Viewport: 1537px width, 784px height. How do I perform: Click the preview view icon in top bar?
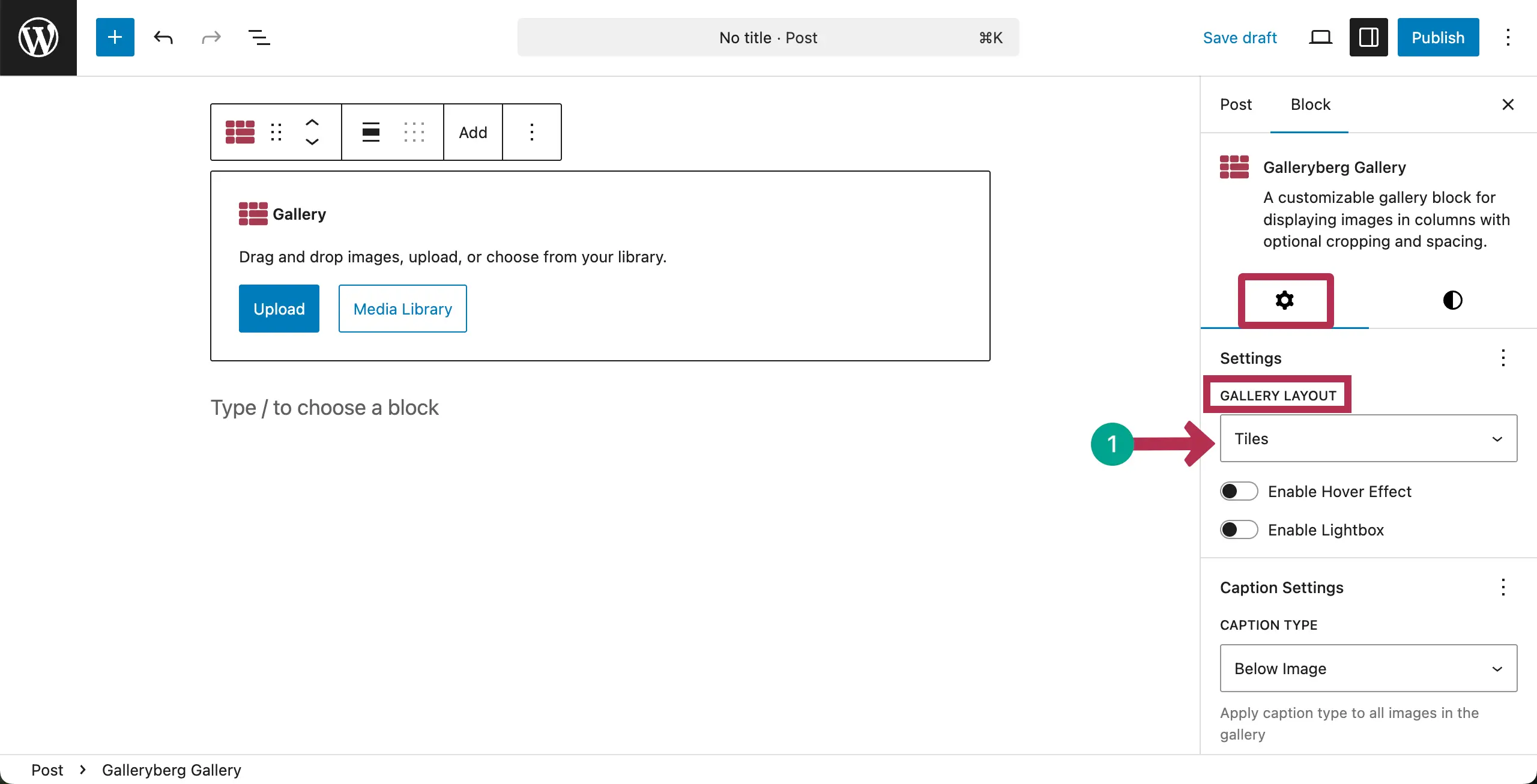(x=1320, y=37)
